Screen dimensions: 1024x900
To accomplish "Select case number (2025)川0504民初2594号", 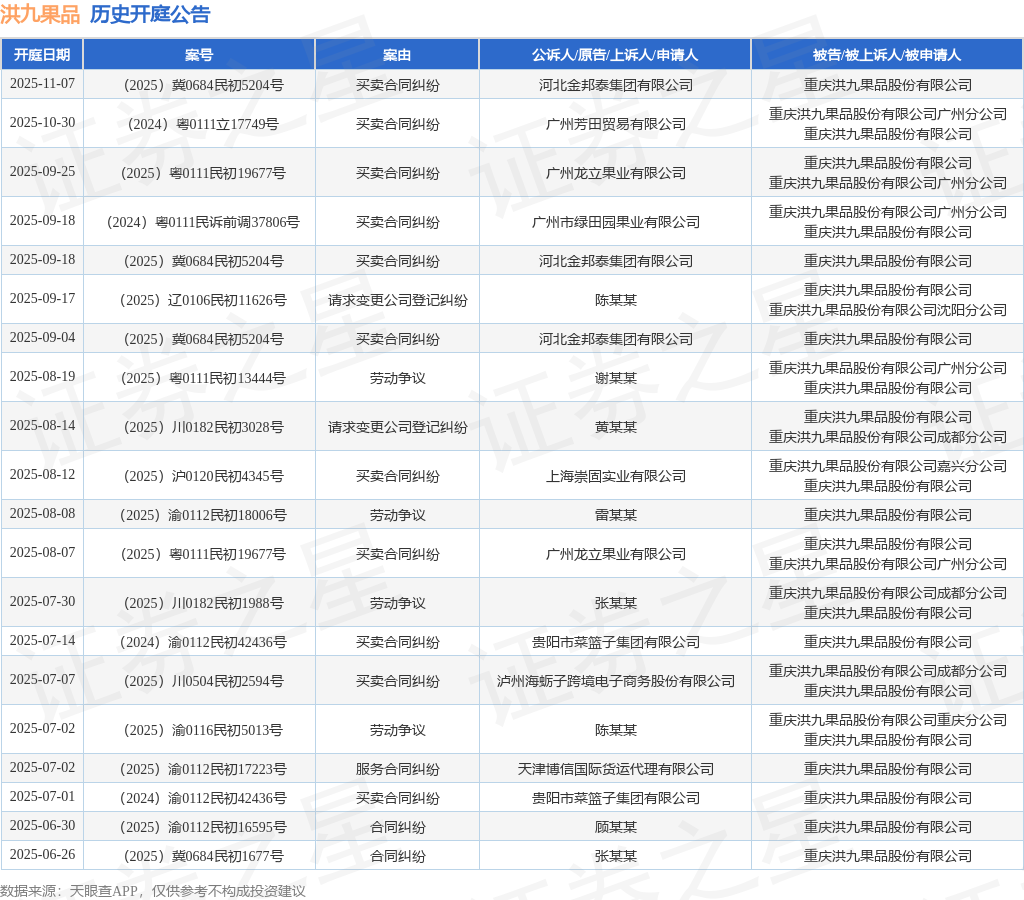I will pos(203,681).
